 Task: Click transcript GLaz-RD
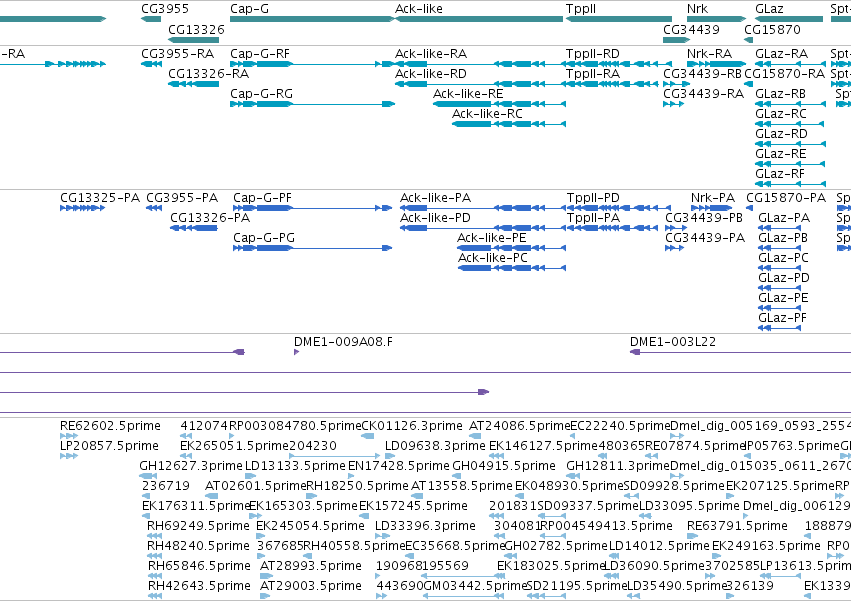click(x=790, y=144)
